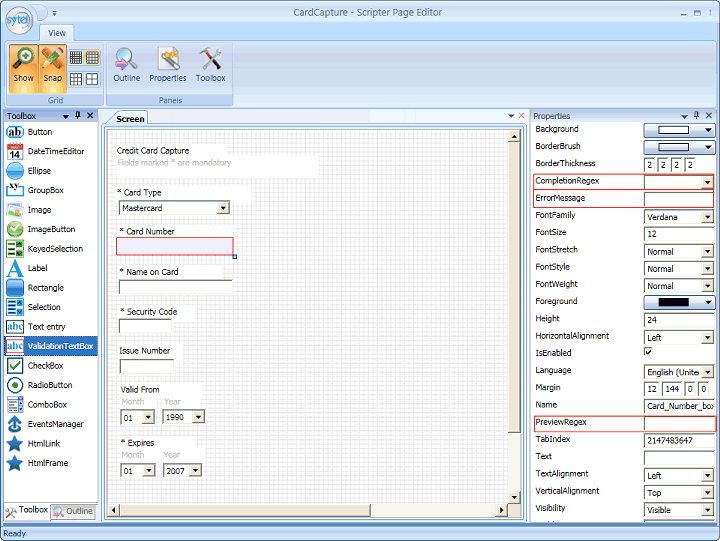Switch to the Outline bottom tab
The width and height of the screenshot is (720, 541).
pos(73,511)
